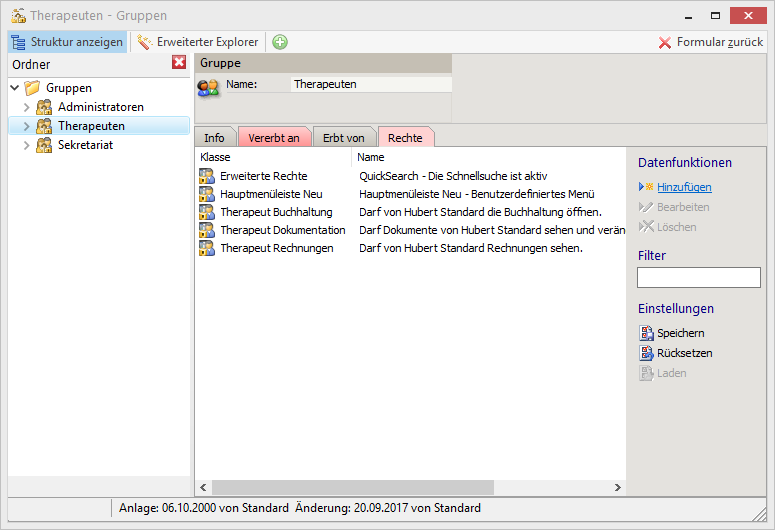Click Formular zurück button

(710, 42)
